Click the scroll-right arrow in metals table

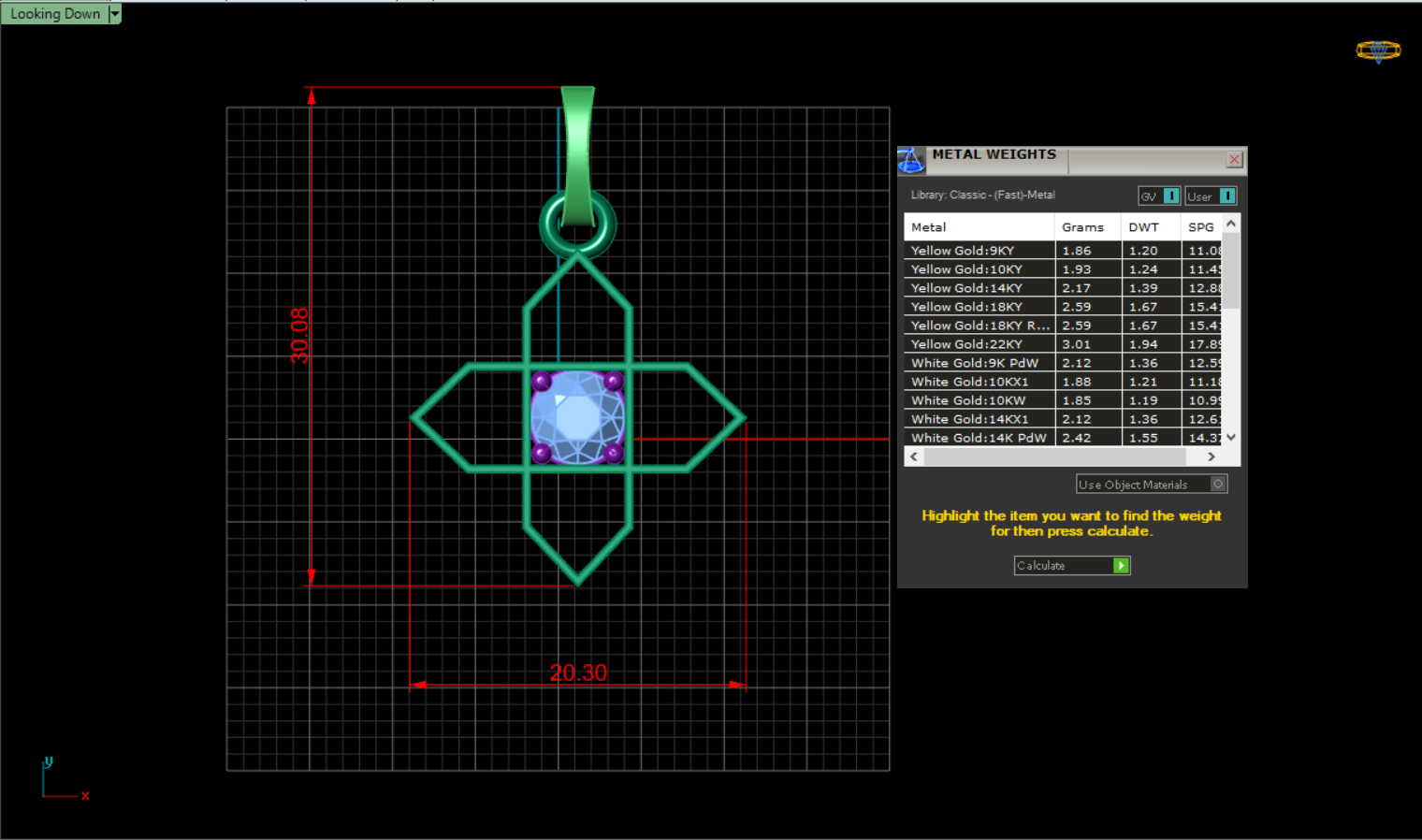[1212, 456]
